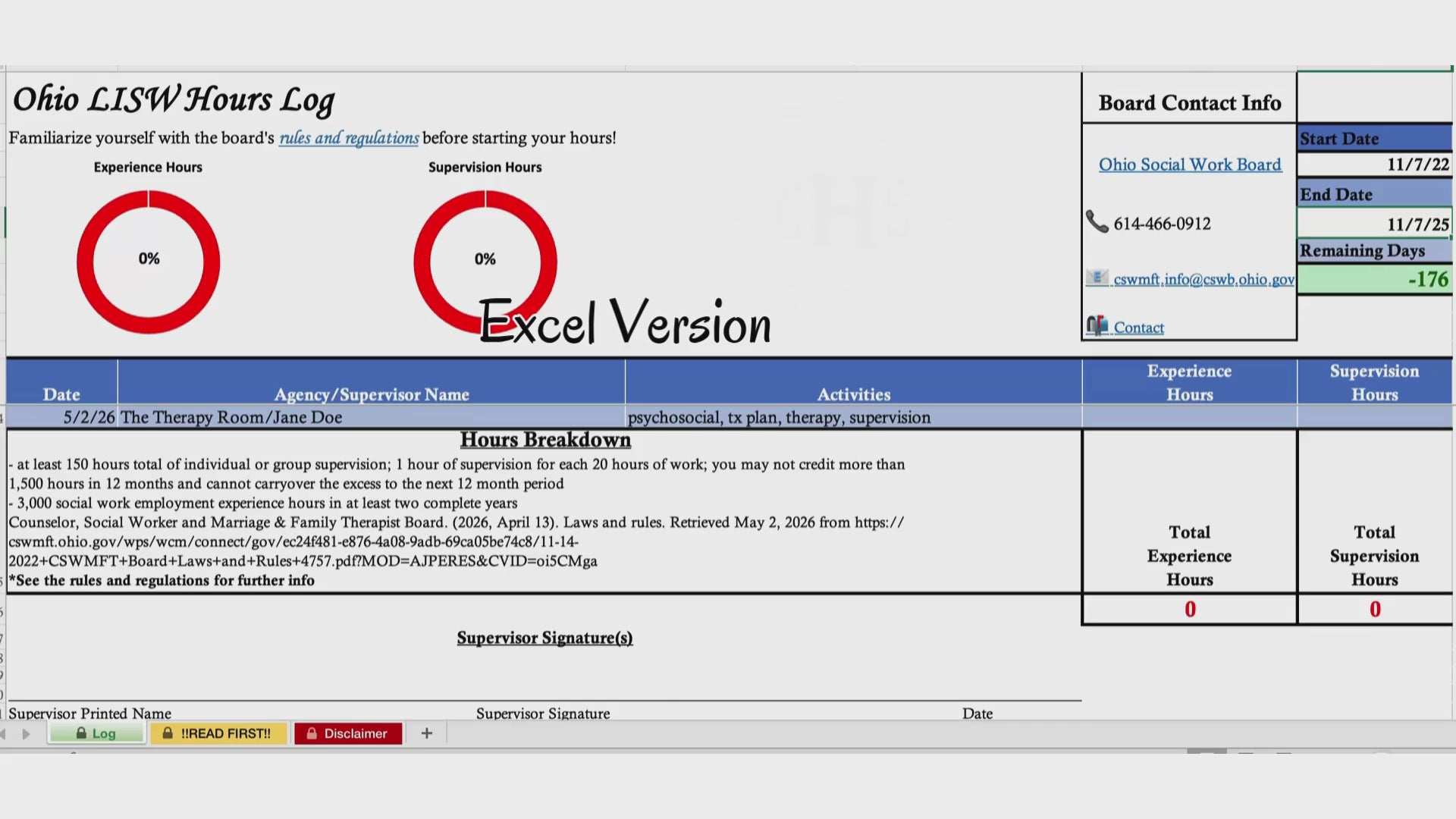Select the Experience Hours entry cell for 5/2/26
1456x819 pixels.
[1190, 417]
